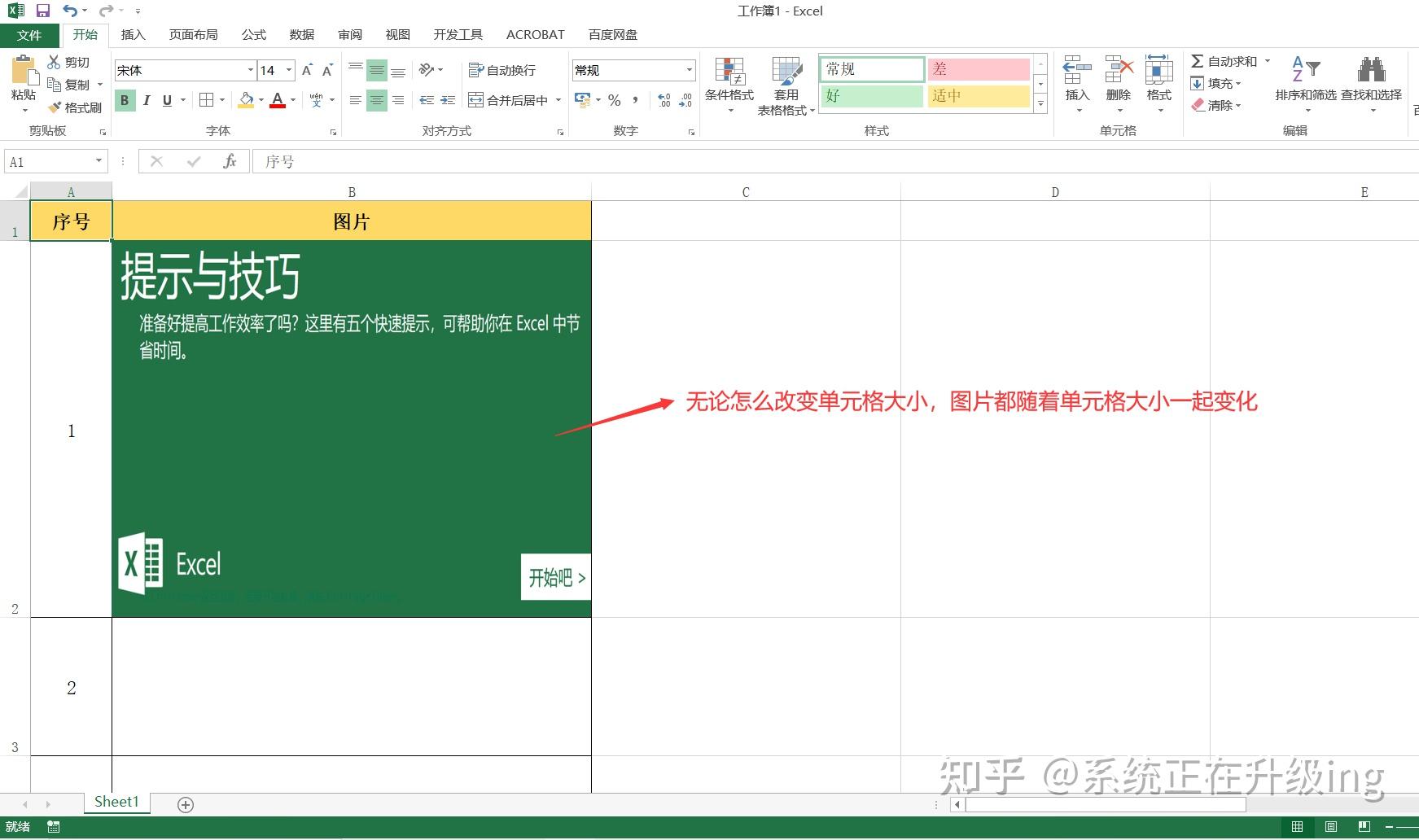Open the text orientation tool

[427, 70]
